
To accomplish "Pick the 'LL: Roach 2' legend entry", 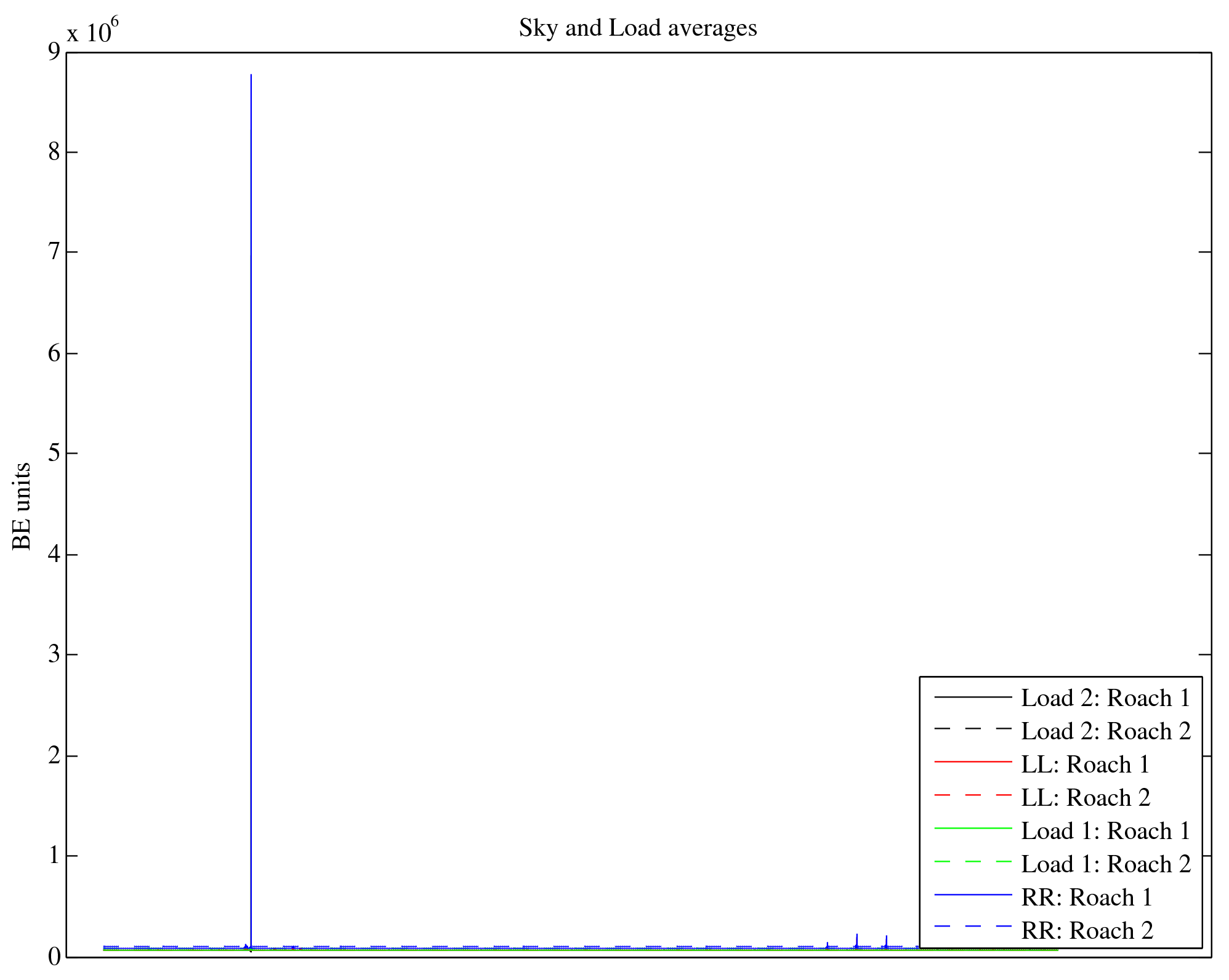I will coord(1086,798).
